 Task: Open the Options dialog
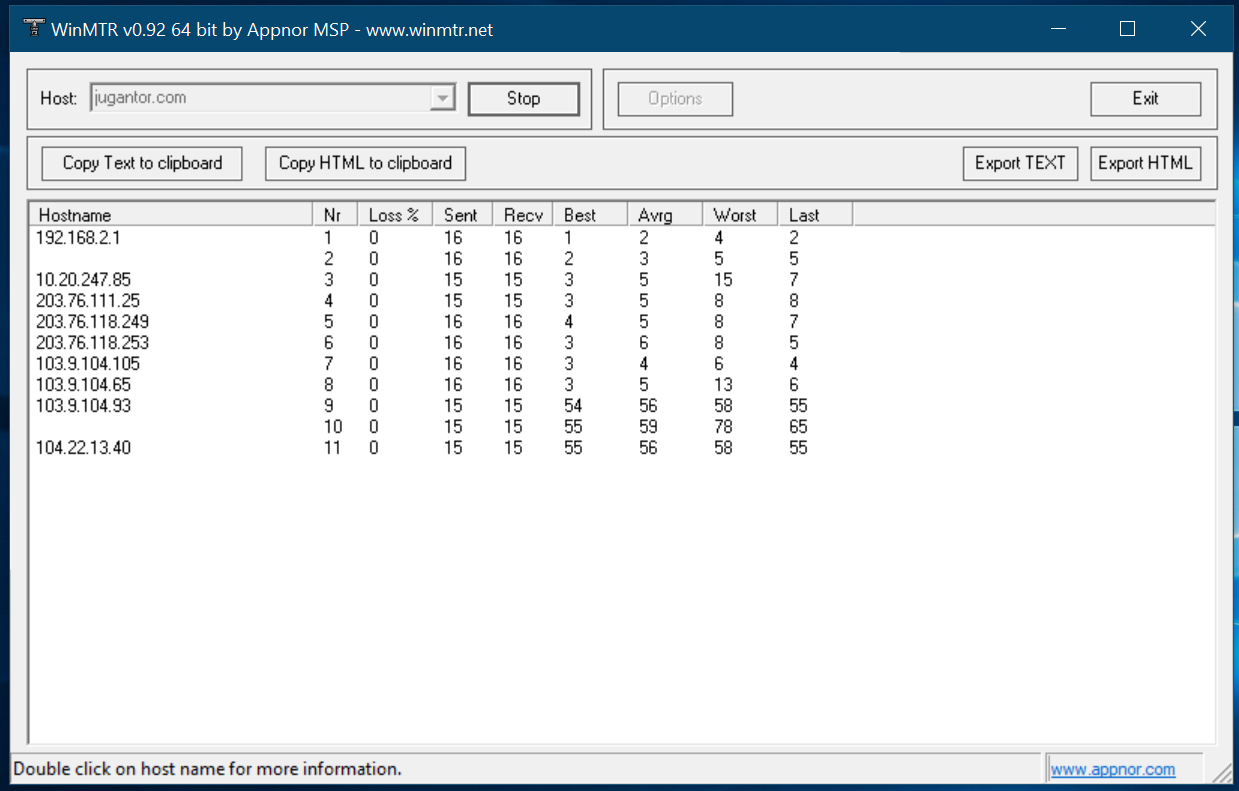click(x=675, y=98)
